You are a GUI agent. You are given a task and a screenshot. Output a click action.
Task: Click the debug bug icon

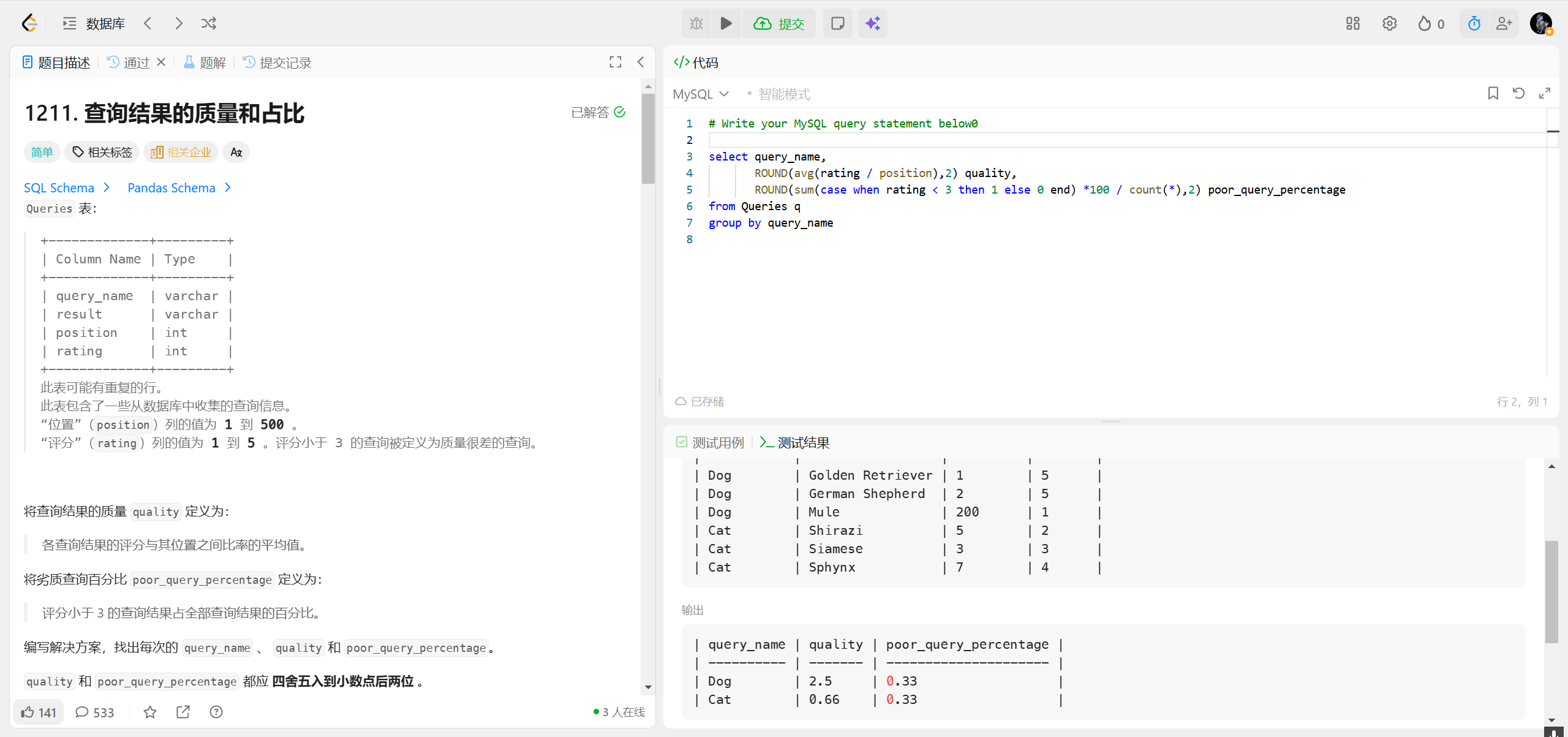(x=696, y=23)
